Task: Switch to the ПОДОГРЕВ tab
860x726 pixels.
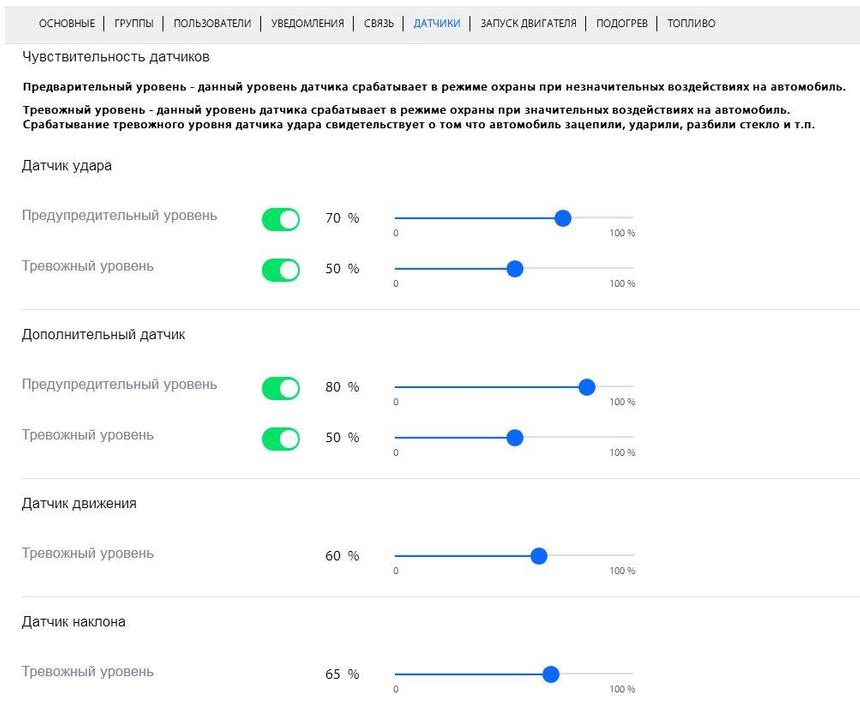Action: [x=621, y=23]
